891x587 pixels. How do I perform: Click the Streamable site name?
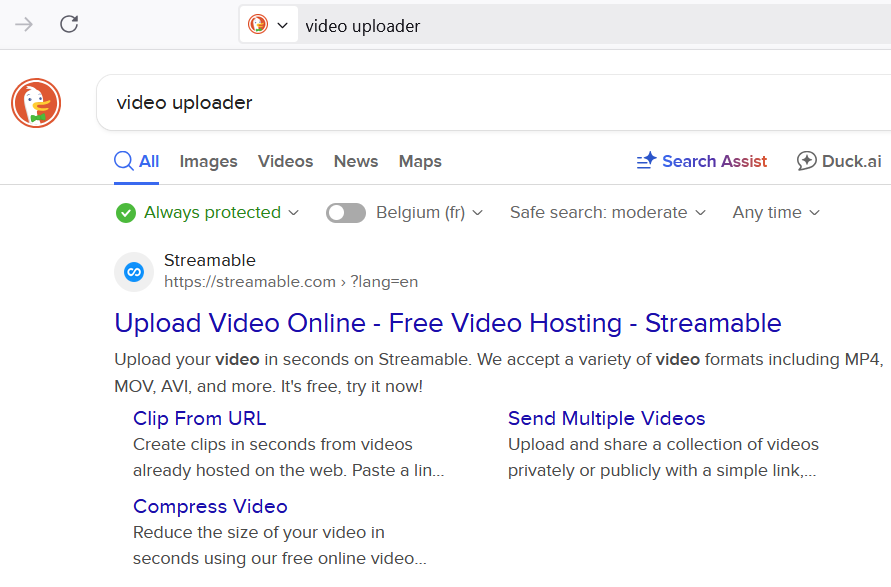210,260
